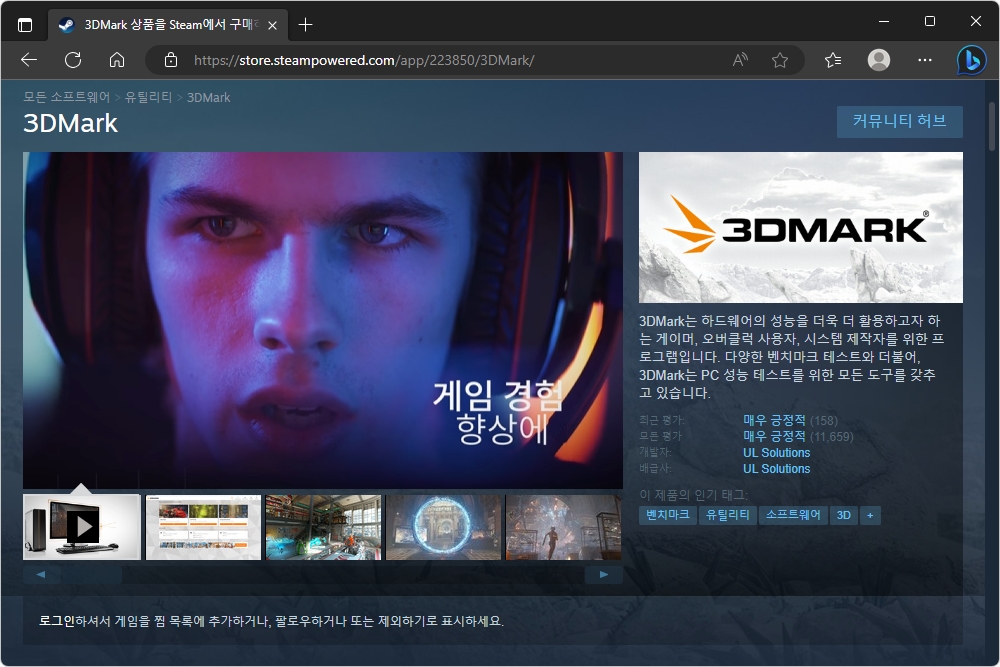
Task: Open the tab actions menu icon
Action: click(25, 25)
